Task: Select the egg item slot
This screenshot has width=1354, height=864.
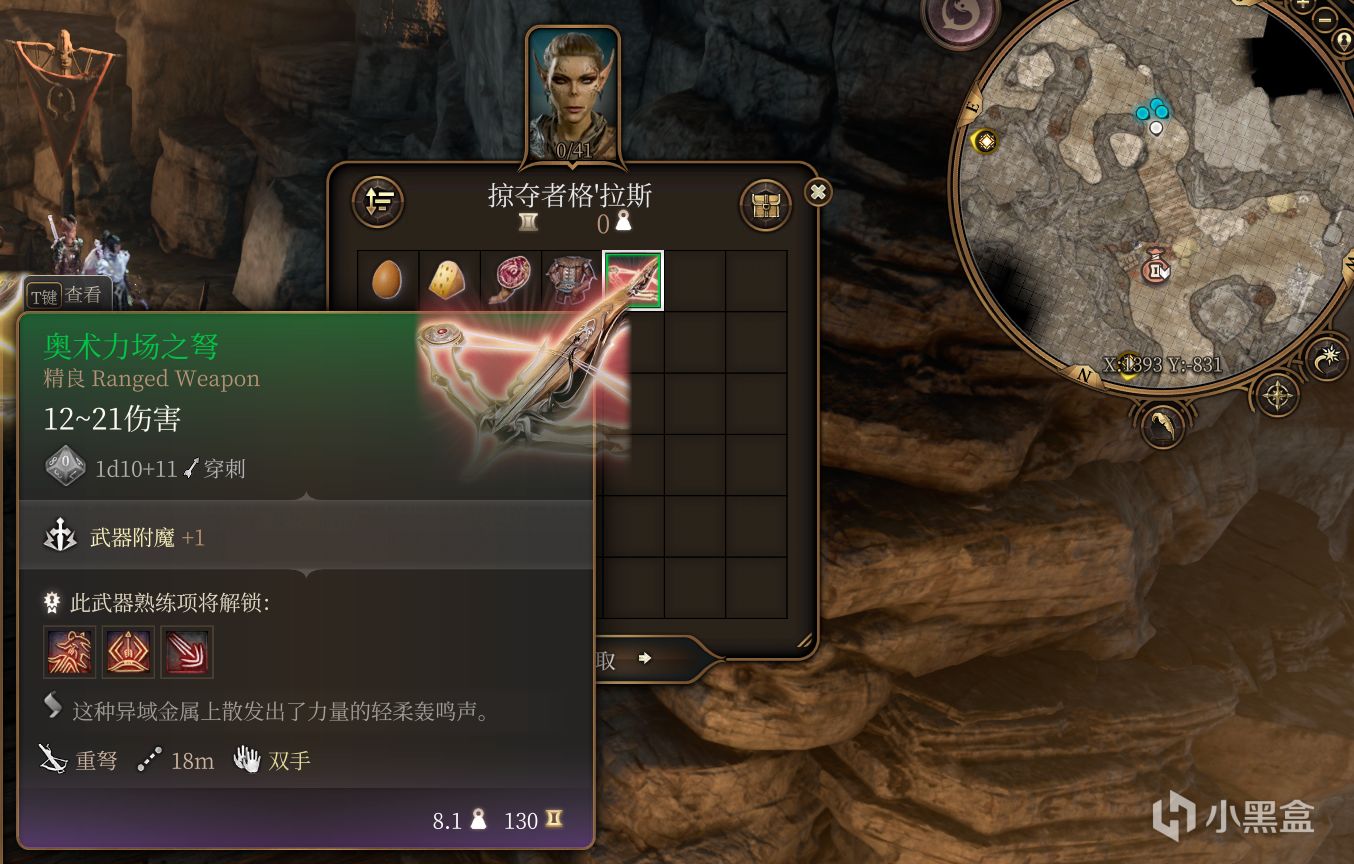Action: click(387, 280)
